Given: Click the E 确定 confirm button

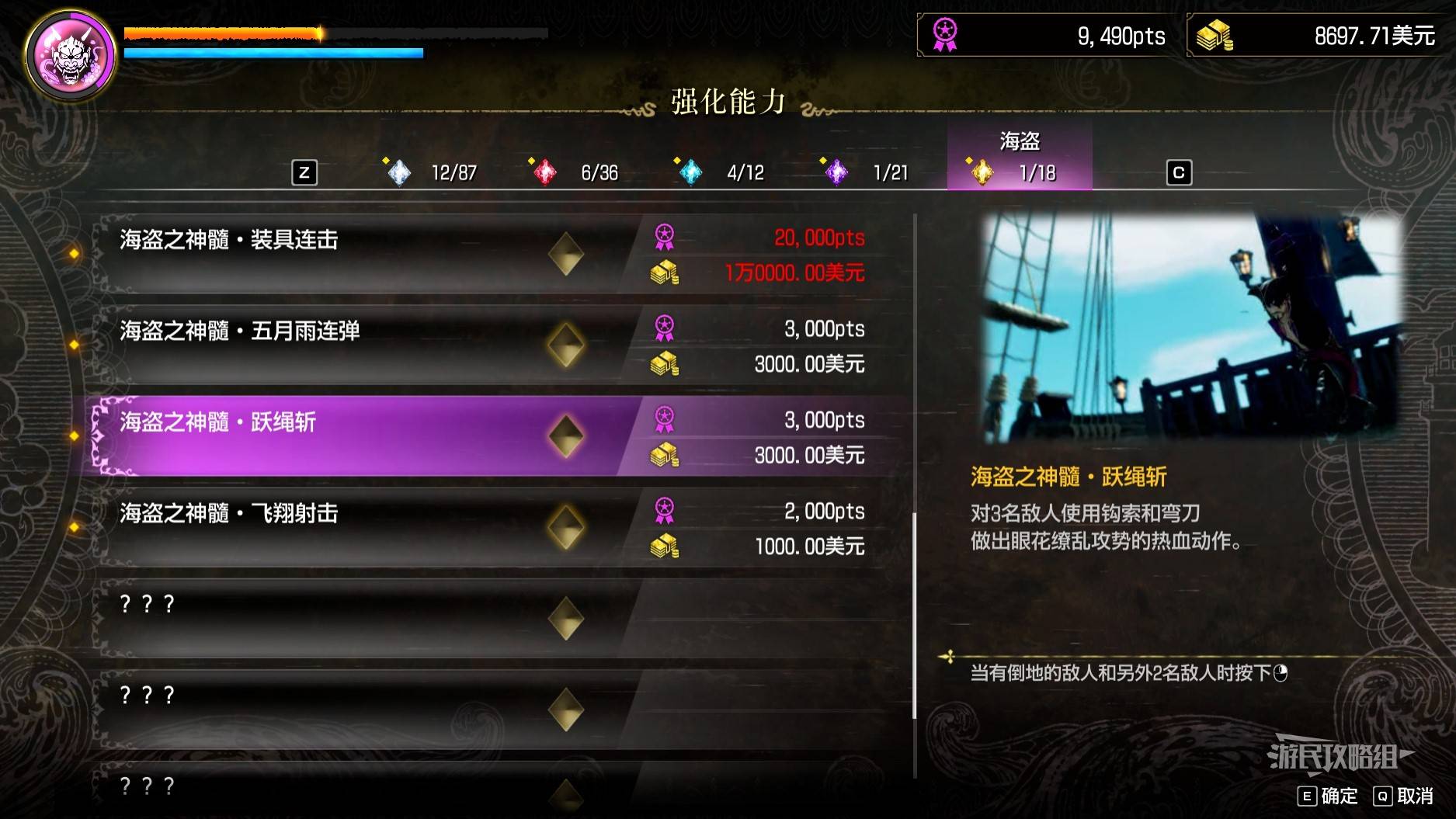Looking at the screenshot, I should pyautogui.click(x=1328, y=796).
